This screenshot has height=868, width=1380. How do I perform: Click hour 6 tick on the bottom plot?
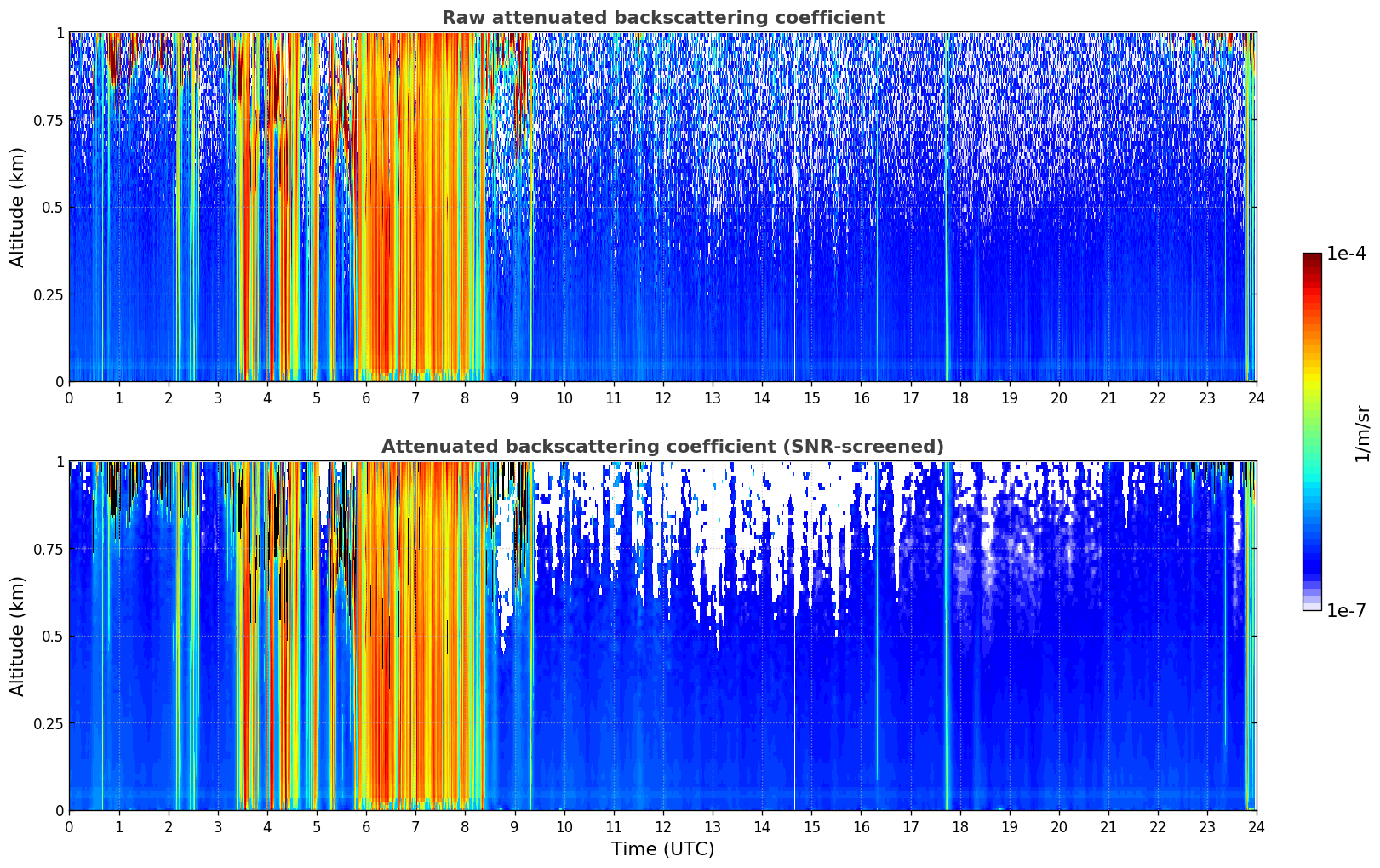tap(366, 826)
